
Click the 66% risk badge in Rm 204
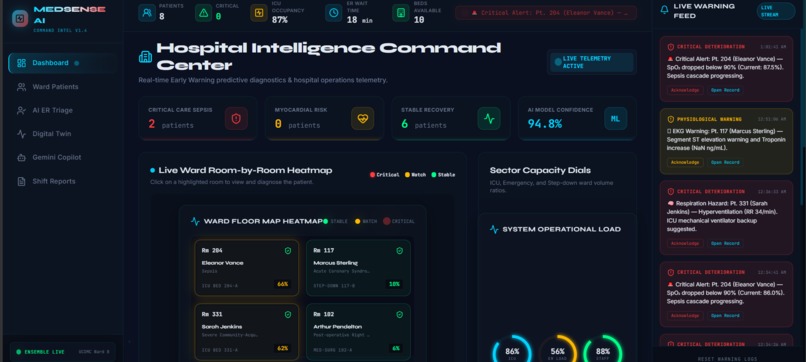(282, 284)
